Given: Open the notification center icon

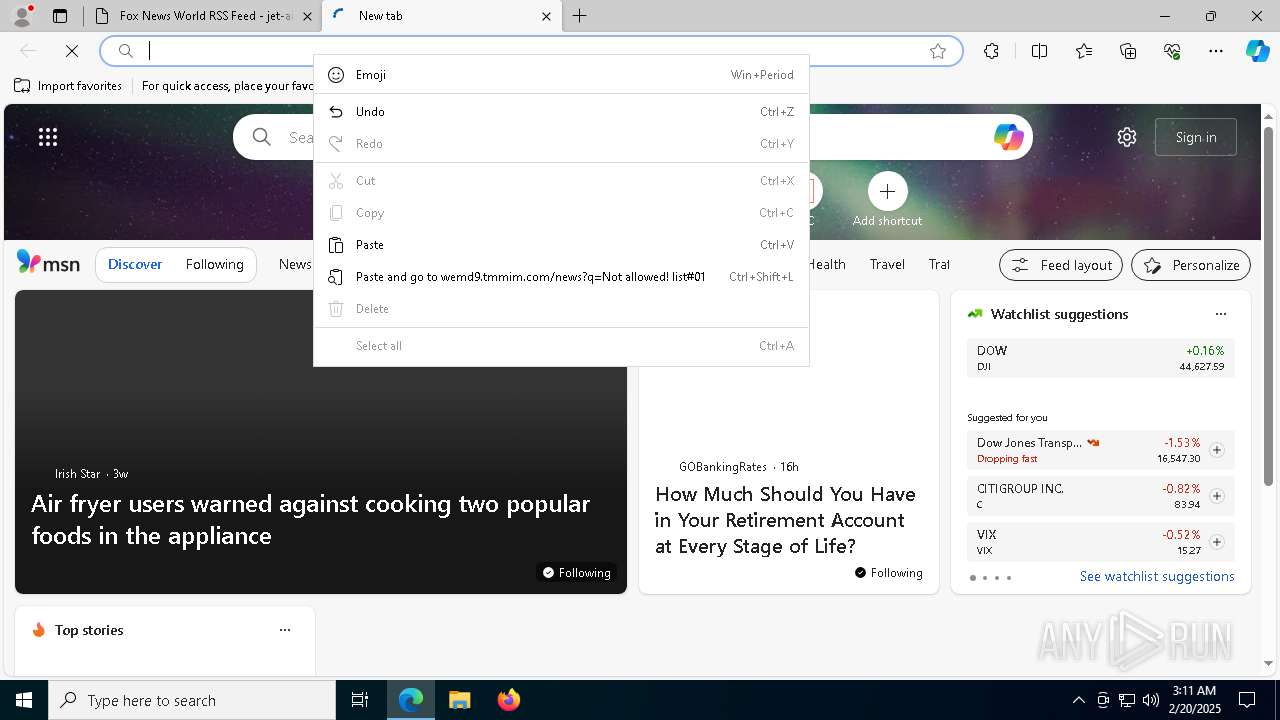Looking at the screenshot, I should pyautogui.click(x=1247, y=700).
